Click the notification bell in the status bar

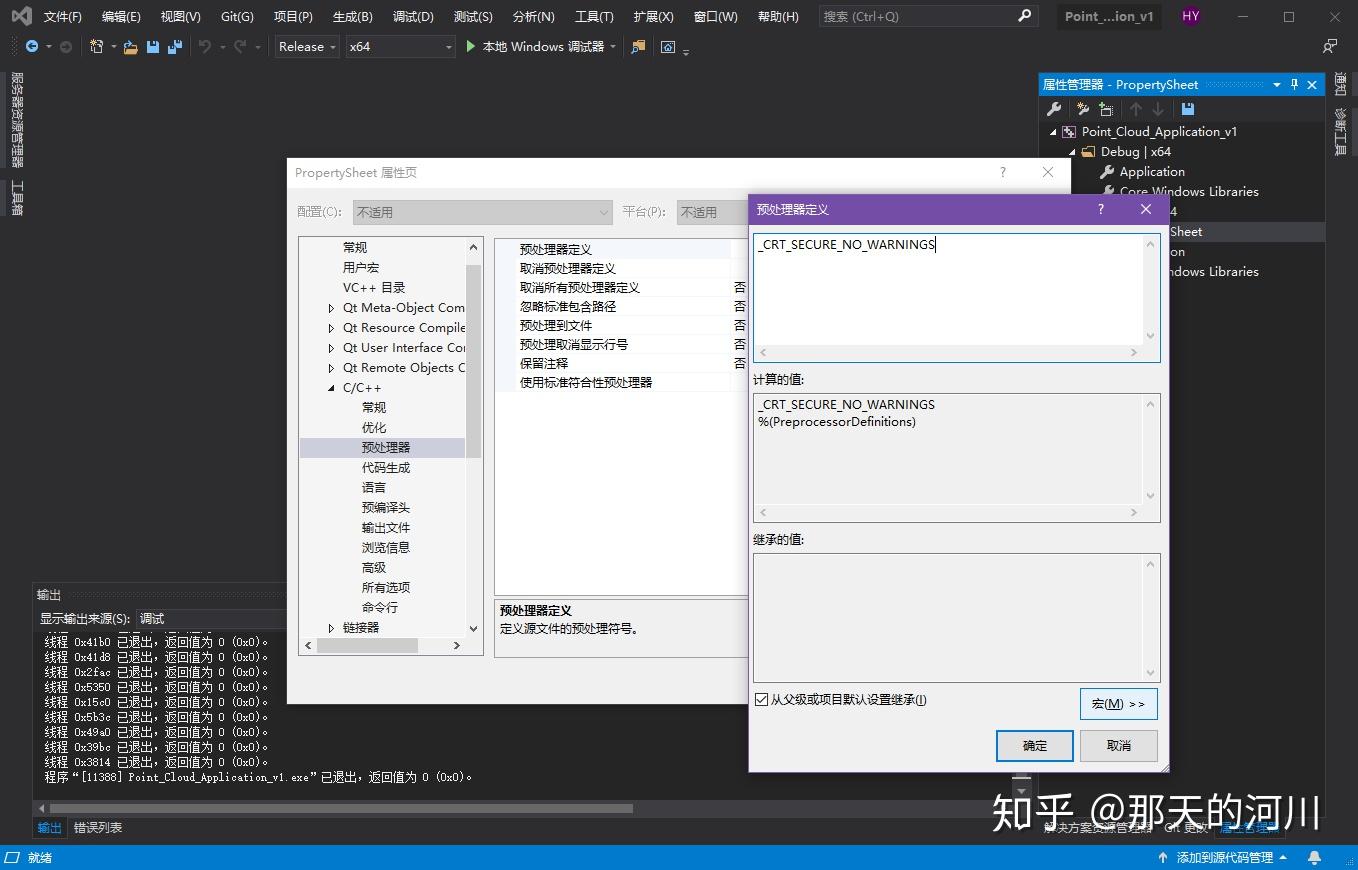click(x=1314, y=857)
